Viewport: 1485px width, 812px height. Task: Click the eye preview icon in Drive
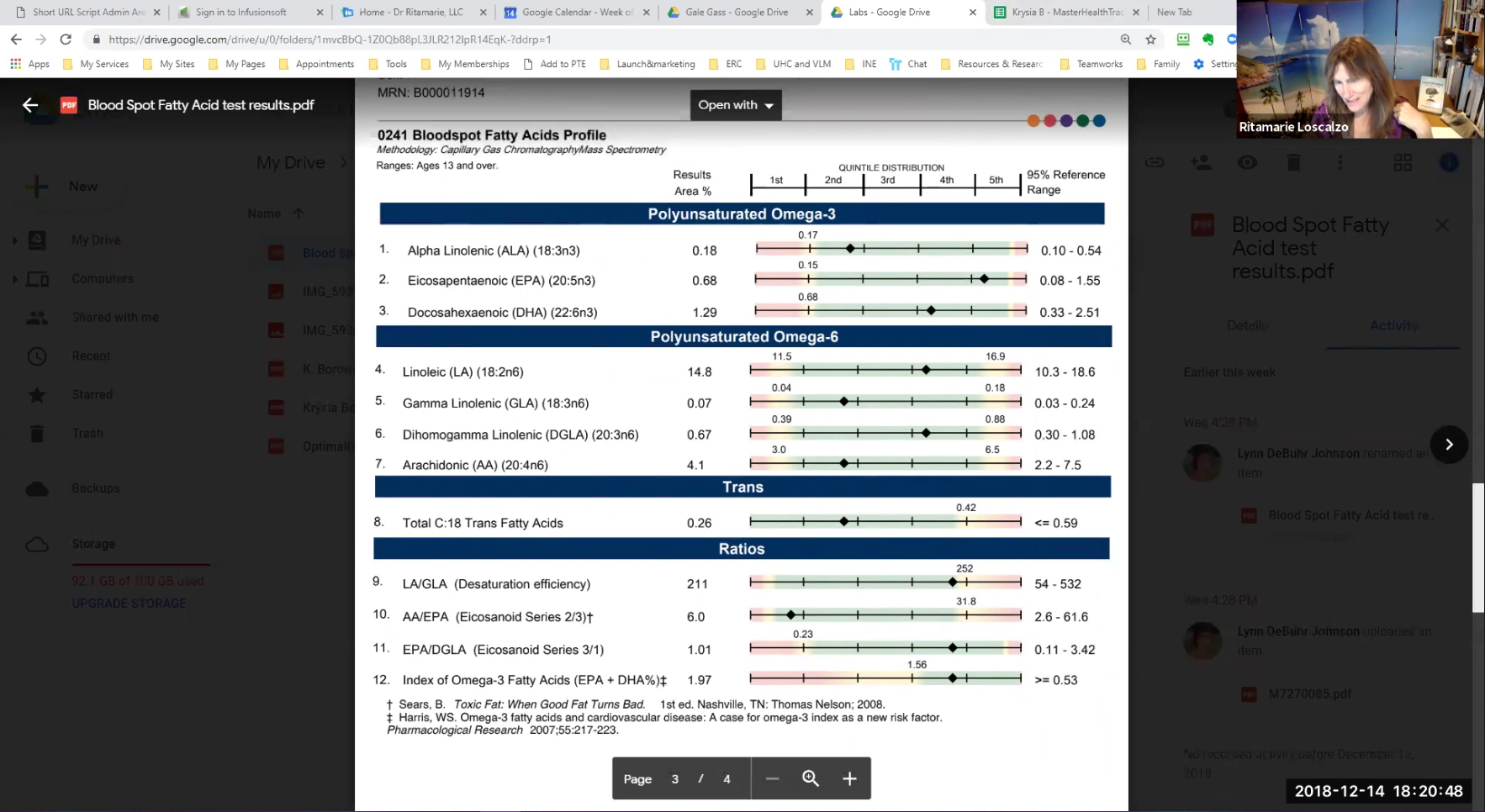coord(1247,162)
